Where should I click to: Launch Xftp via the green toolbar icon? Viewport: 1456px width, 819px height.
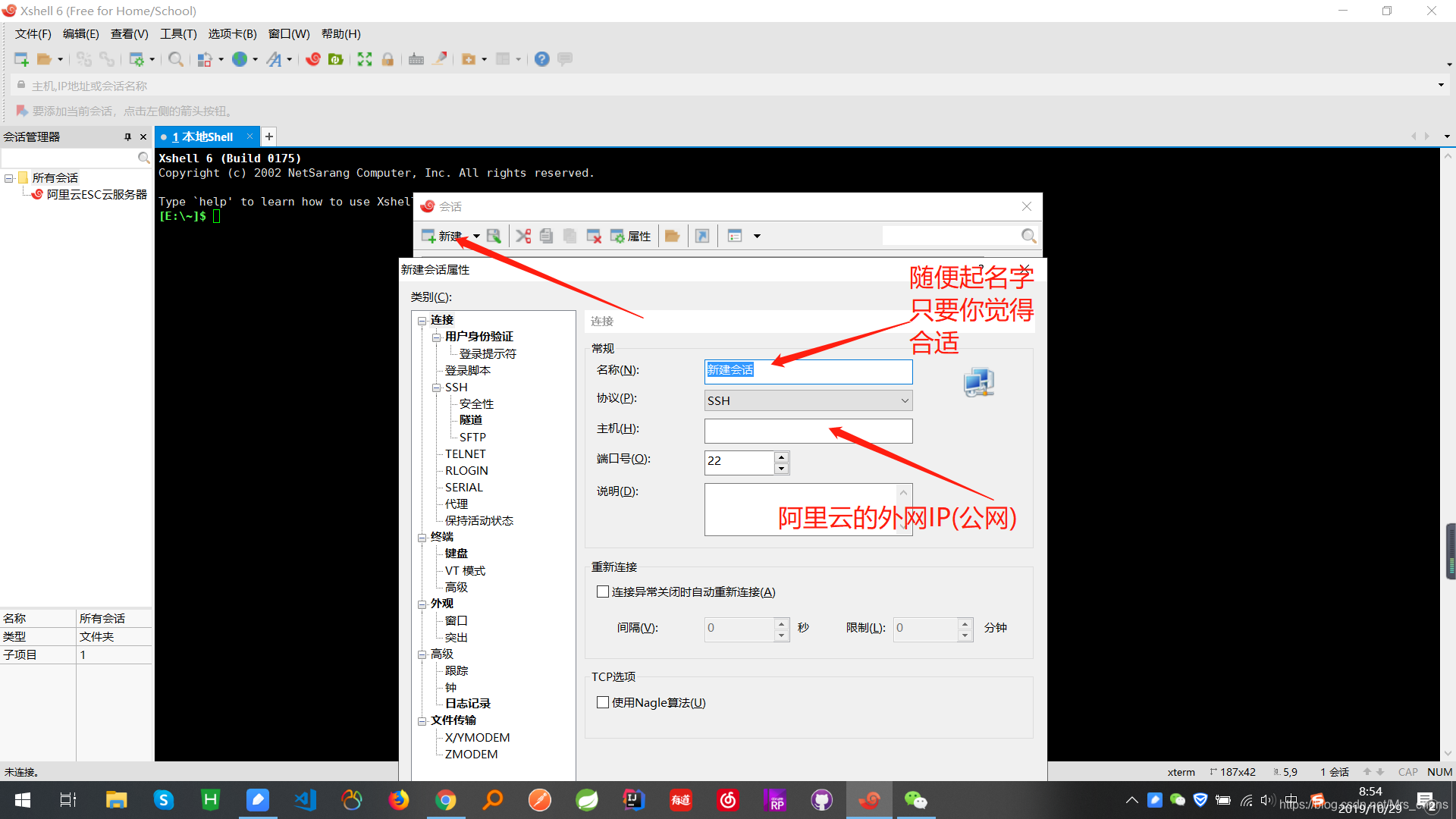click(x=336, y=59)
